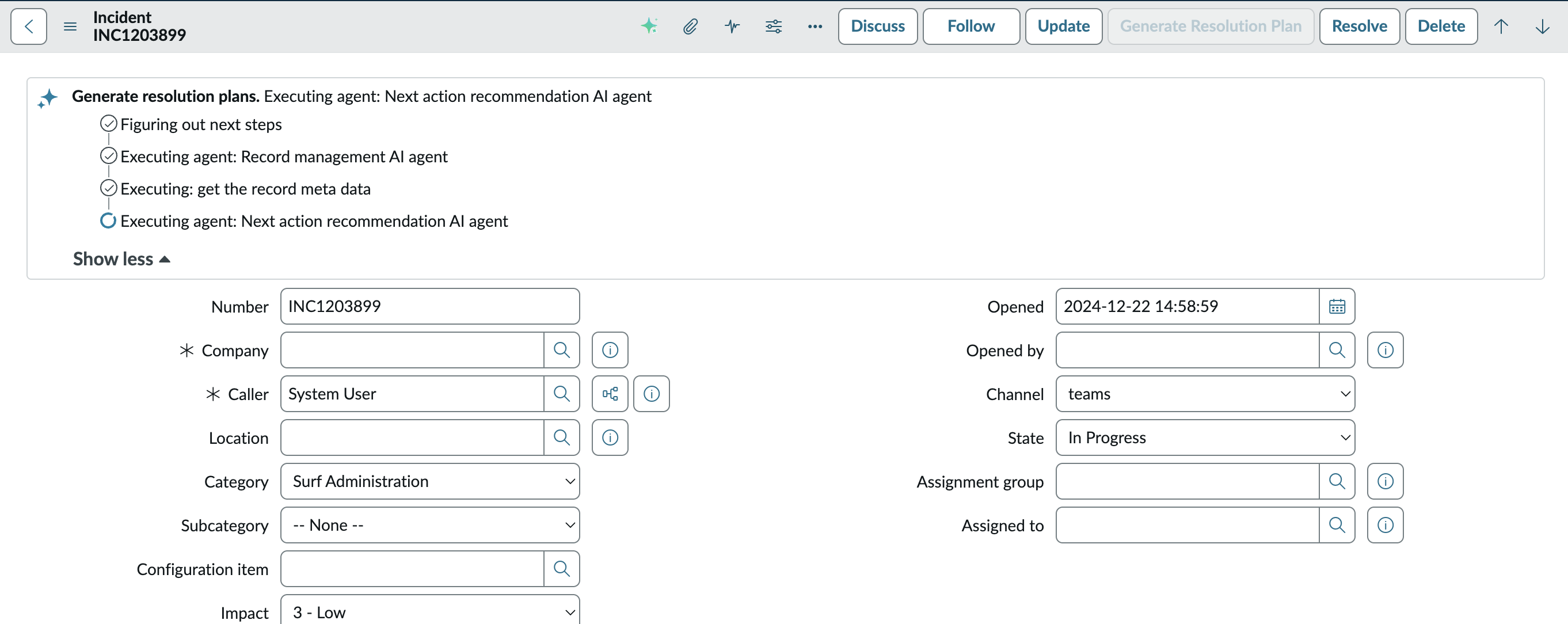This screenshot has width=1568, height=624.
Task: Open the Opened by lookup magnifier
Action: (x=1337, y=350)
